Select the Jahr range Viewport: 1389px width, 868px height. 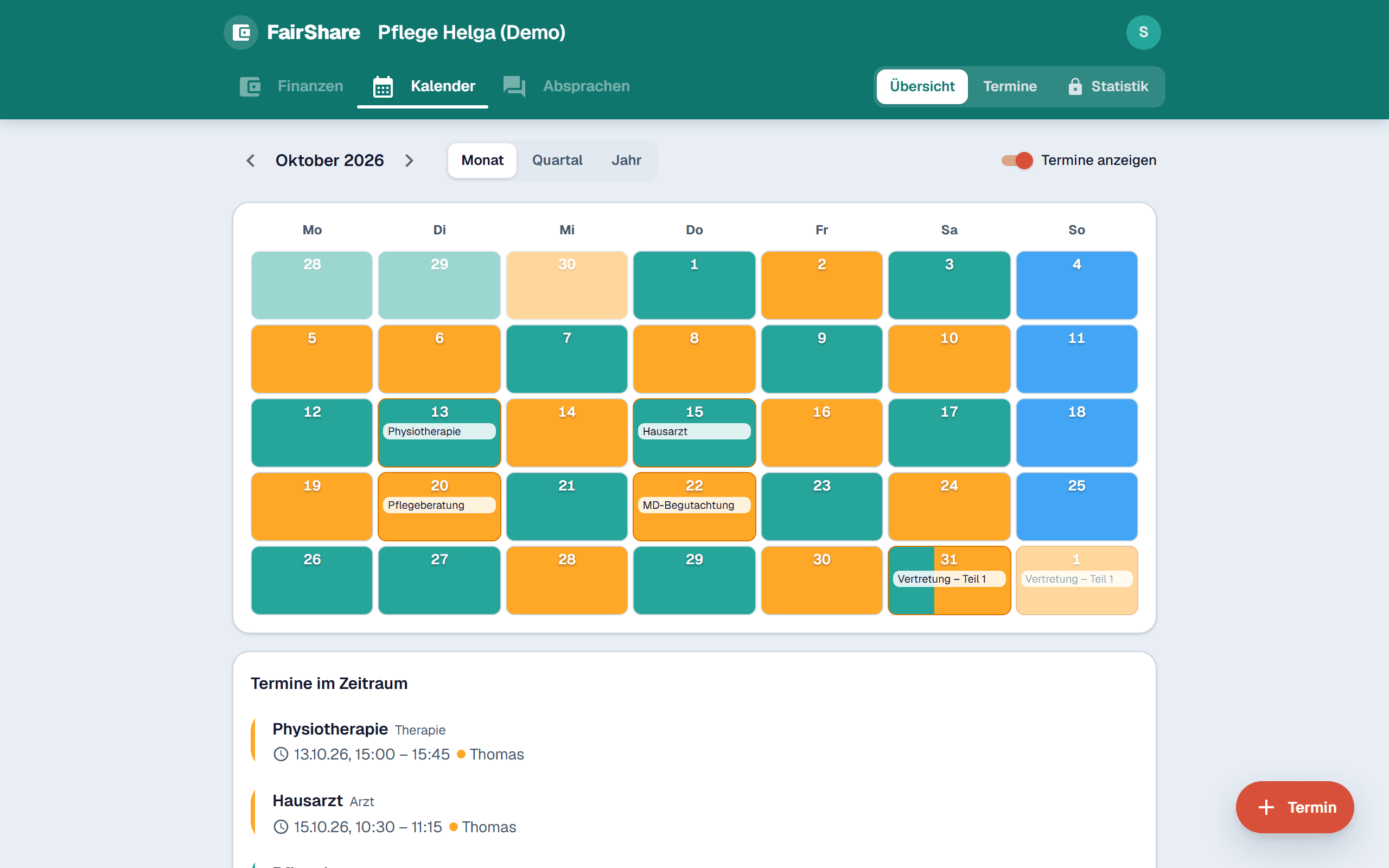pyautogui.click(x=626, y=161)
